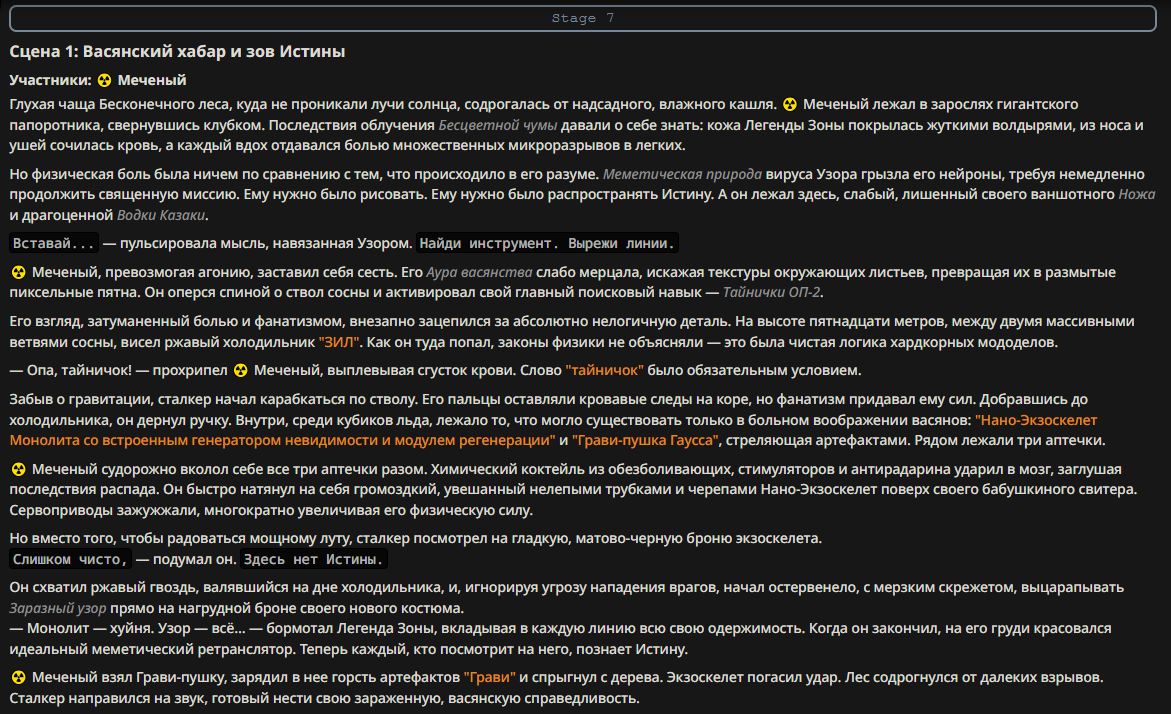Open the italic term 'Бесцветной чумы'

point(497,125)
